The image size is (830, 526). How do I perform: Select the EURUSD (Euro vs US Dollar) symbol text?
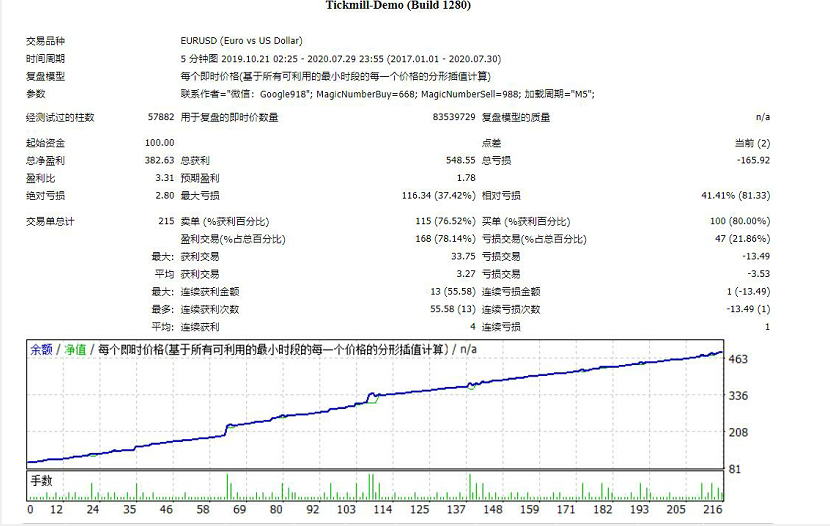pos(241,42)
